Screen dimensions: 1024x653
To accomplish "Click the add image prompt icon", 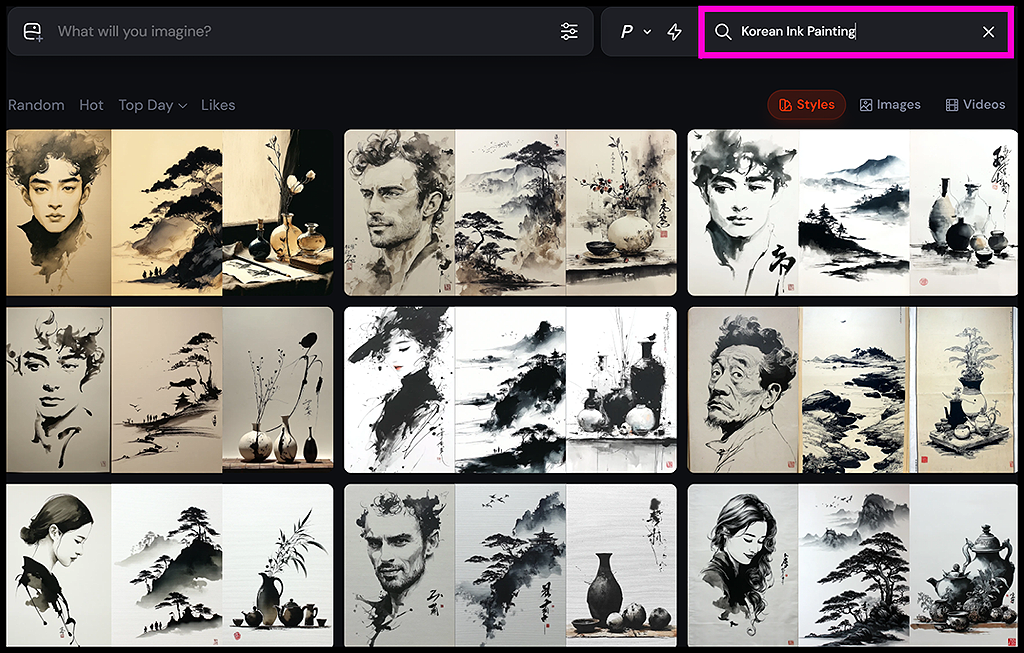I will [30, 31].
